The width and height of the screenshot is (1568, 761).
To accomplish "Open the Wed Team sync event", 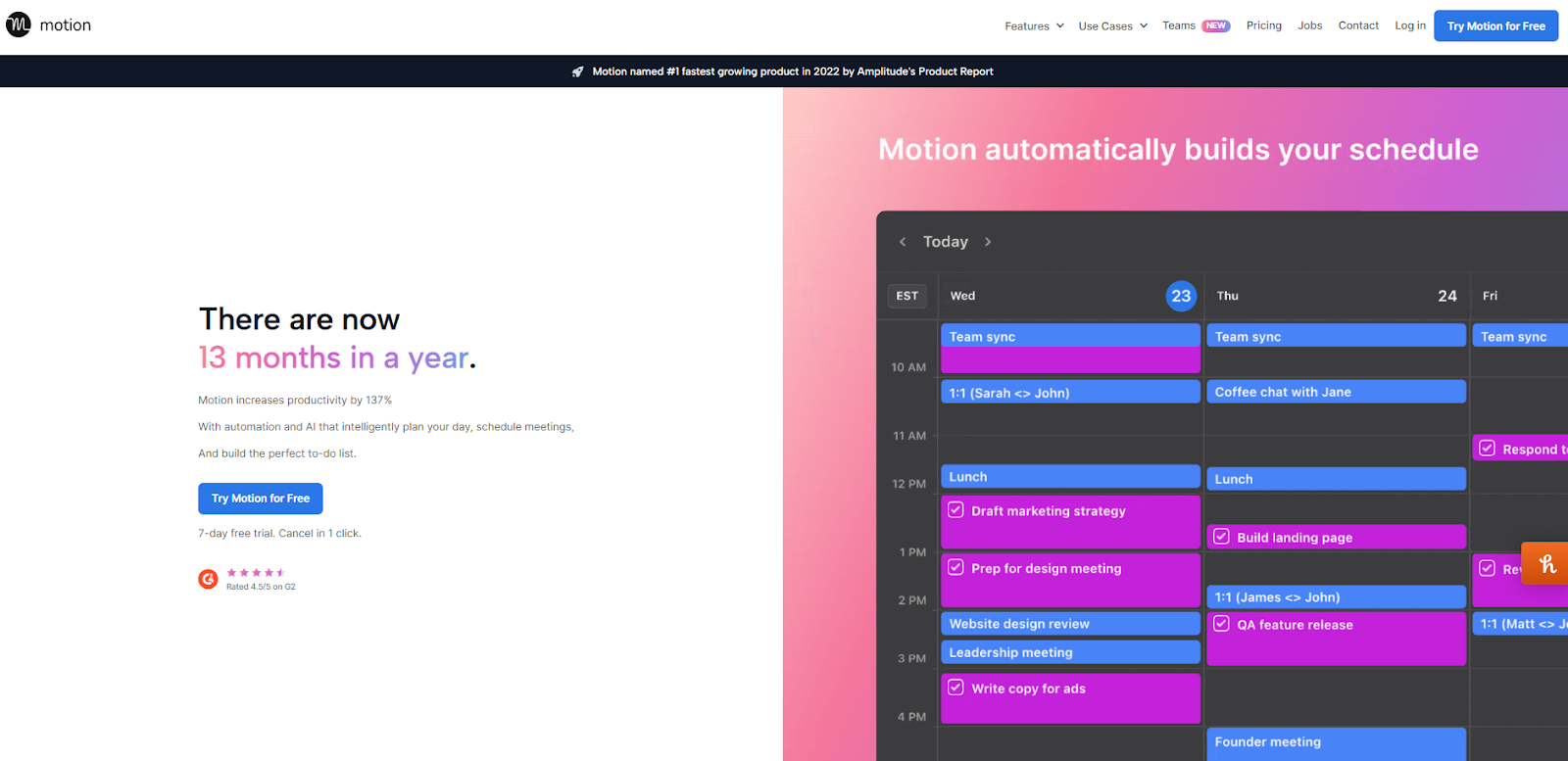I will coord(1070,336).
